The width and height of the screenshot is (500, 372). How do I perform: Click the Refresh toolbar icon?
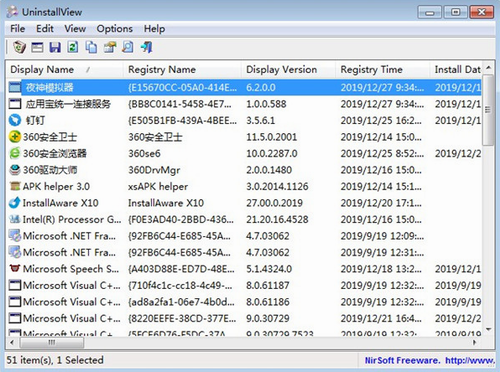(73, 47)
